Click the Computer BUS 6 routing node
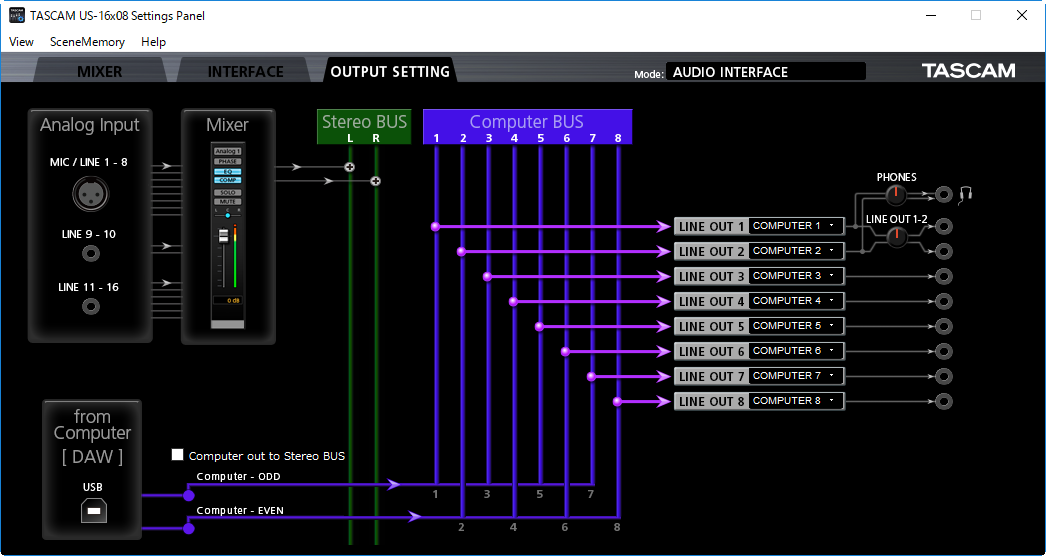This screenshot has width=1046, height=556. pos(565,351)
